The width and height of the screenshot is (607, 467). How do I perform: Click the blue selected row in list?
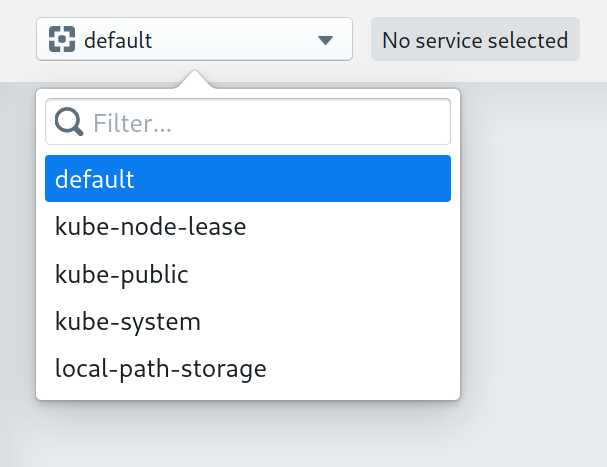click(x=248, y=179)
